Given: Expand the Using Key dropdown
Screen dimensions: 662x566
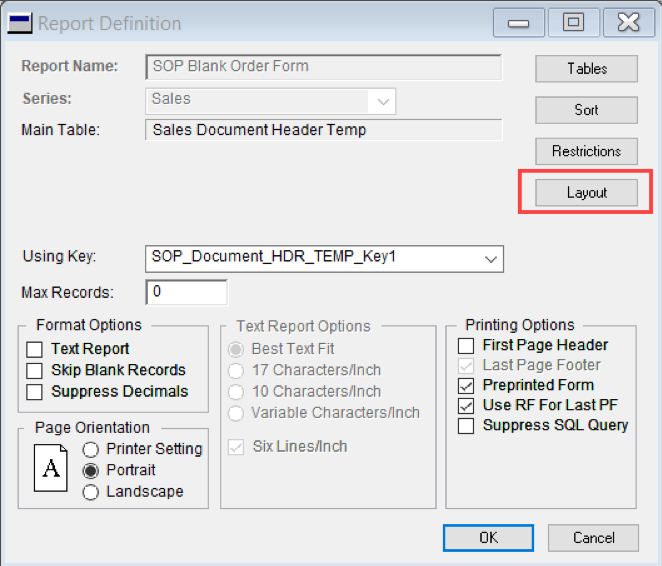Looking at the screenshot, I should click(490, 258).
